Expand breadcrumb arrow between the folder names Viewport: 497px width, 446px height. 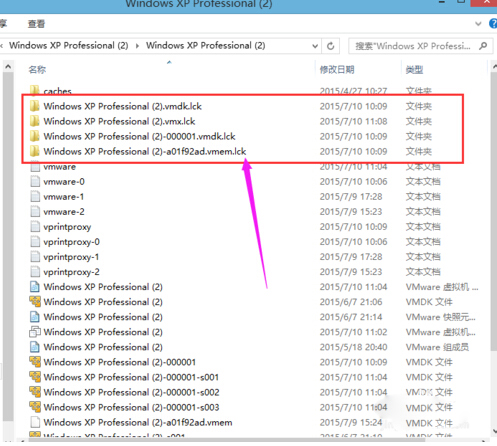pos(137,46)
